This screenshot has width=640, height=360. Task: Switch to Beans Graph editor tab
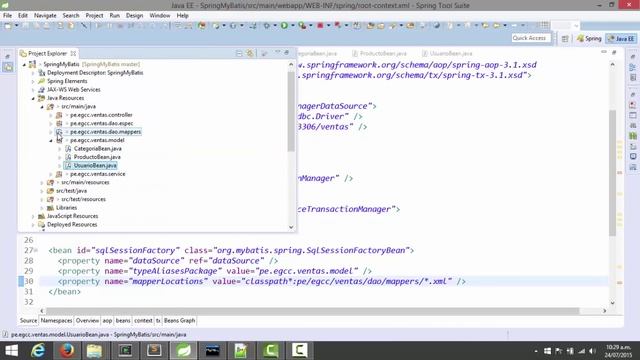coord(180,320)
